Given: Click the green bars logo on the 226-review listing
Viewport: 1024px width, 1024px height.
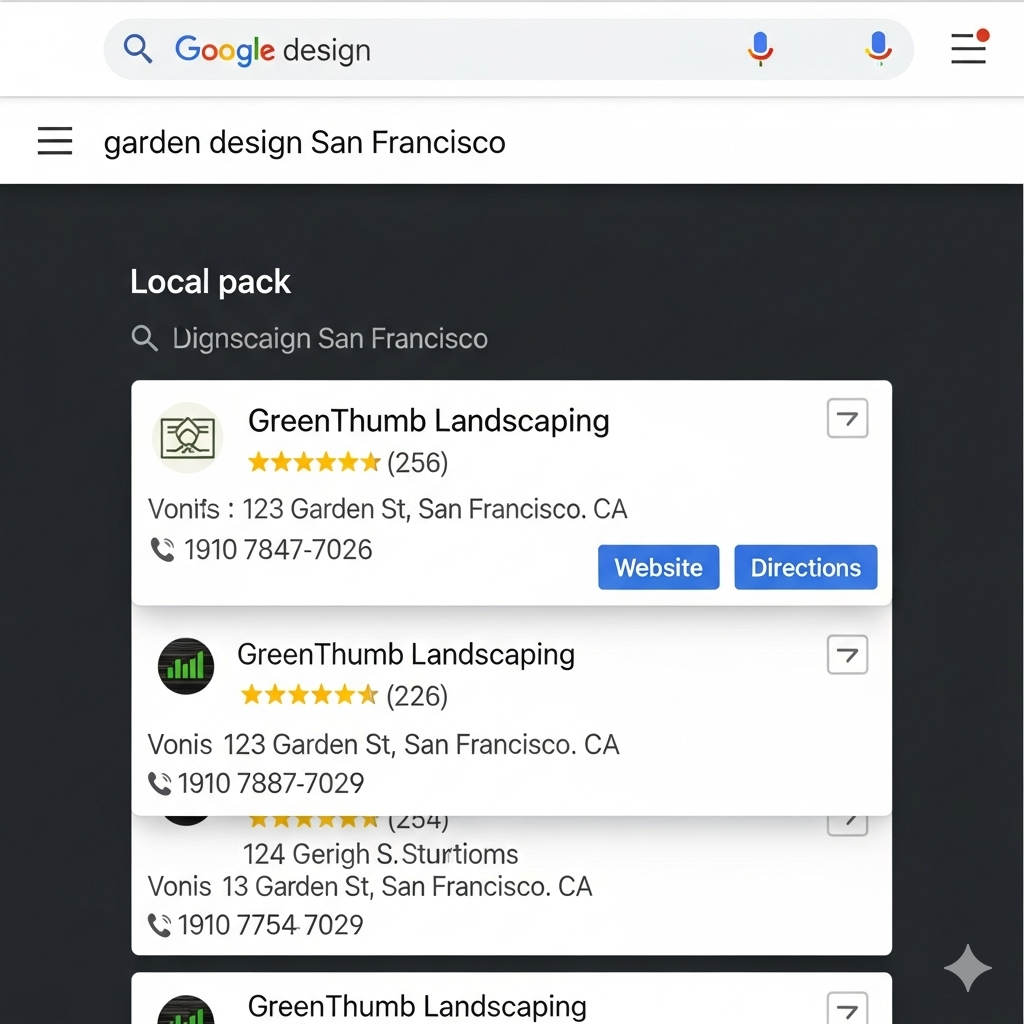Looking at the screenshot, I should tap(186, 666).
